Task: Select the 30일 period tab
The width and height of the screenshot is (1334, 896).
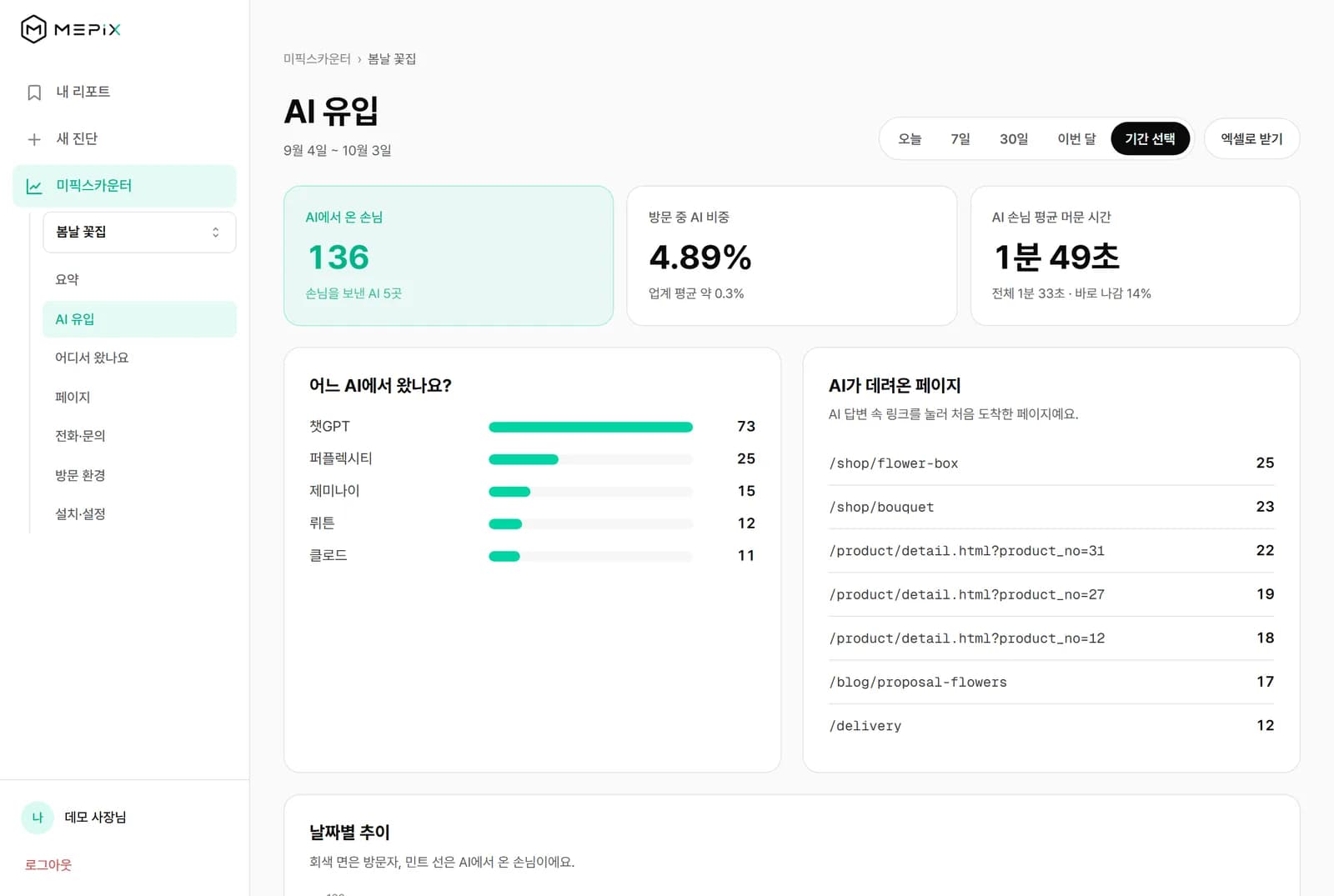Action: (1014, 139)
